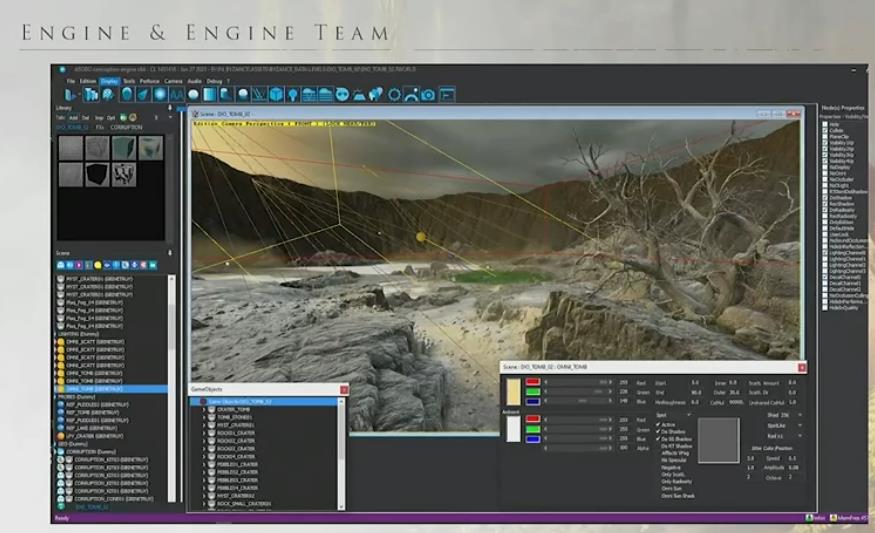Click the round mask face toolbar icon
The width and height of the screenshot is (875, 533).
342,95
